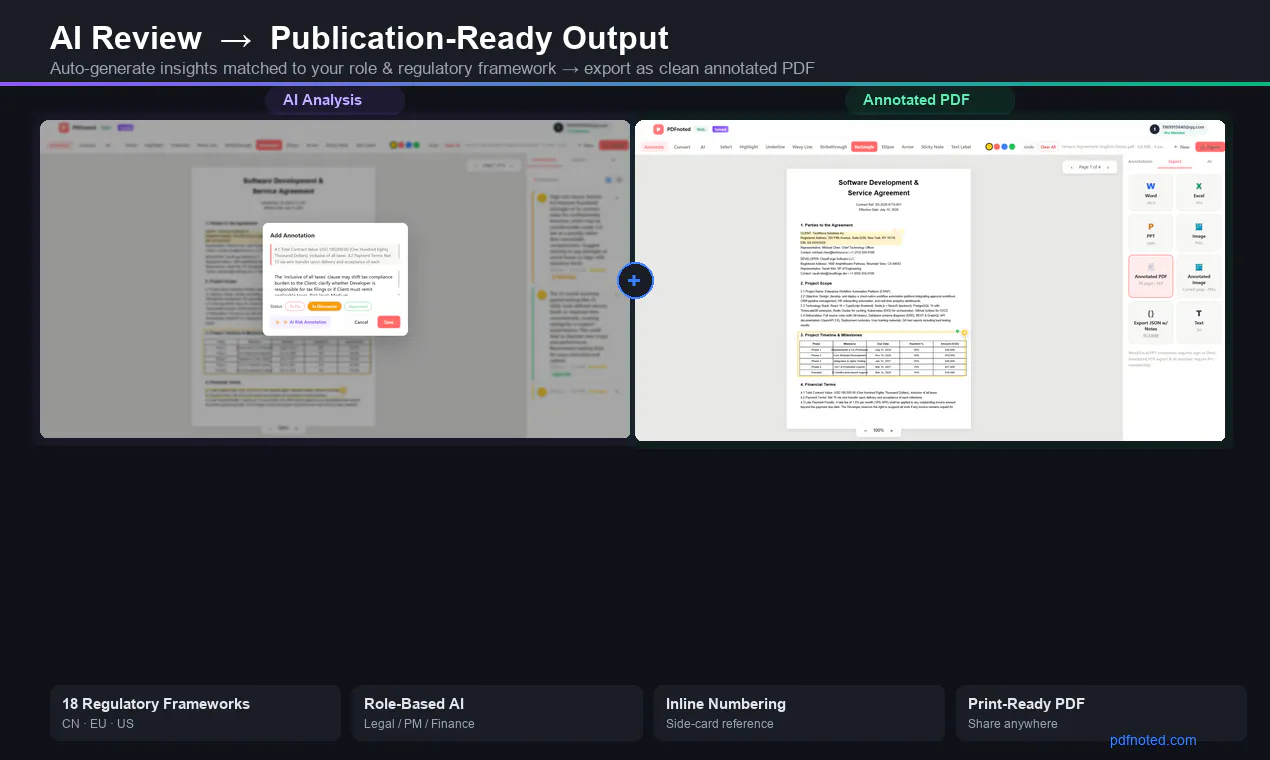Open the Convert mode tab in right screenshot
Viewport: 1270px width, 760px height.
(x=682, y=147)
